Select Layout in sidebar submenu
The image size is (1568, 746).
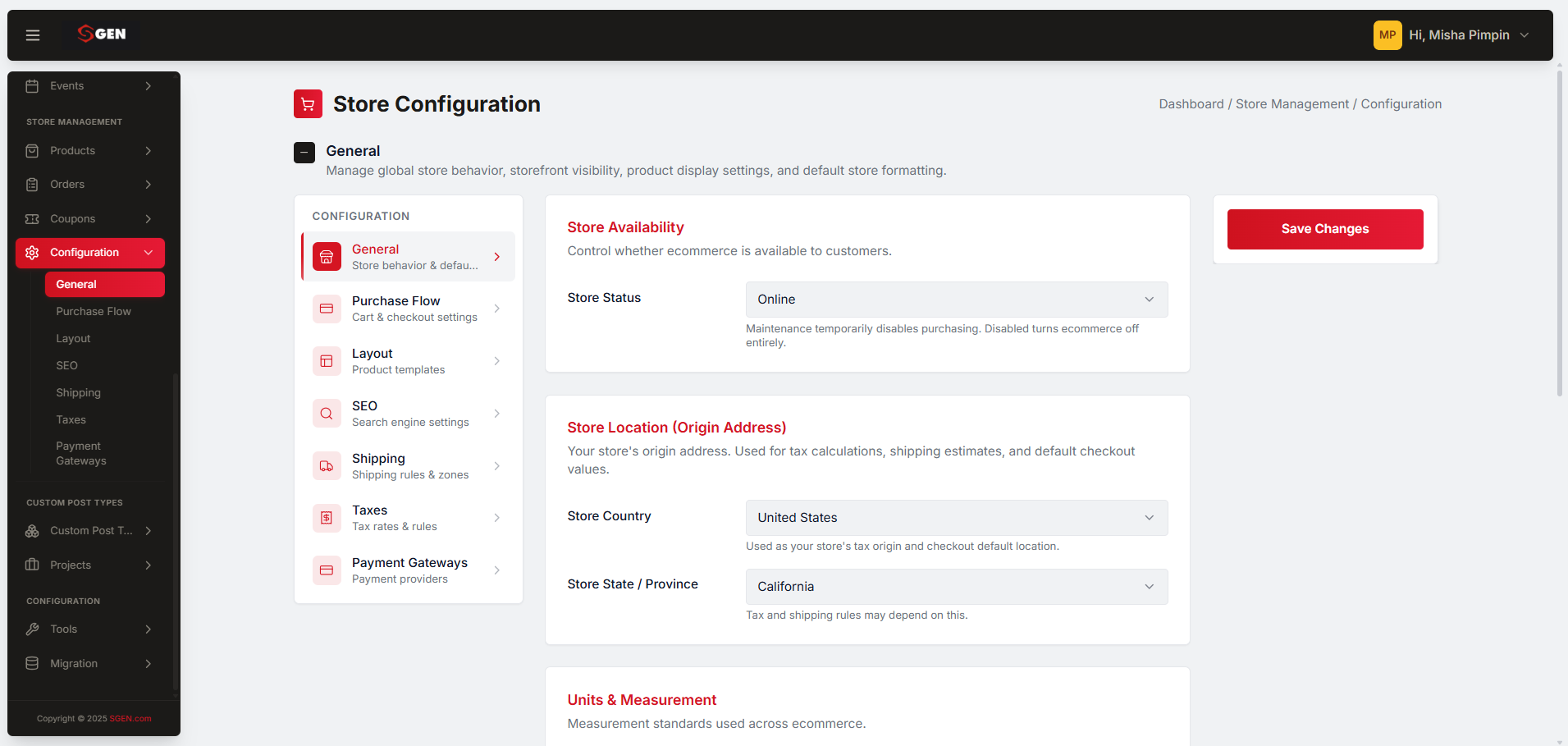73,339
